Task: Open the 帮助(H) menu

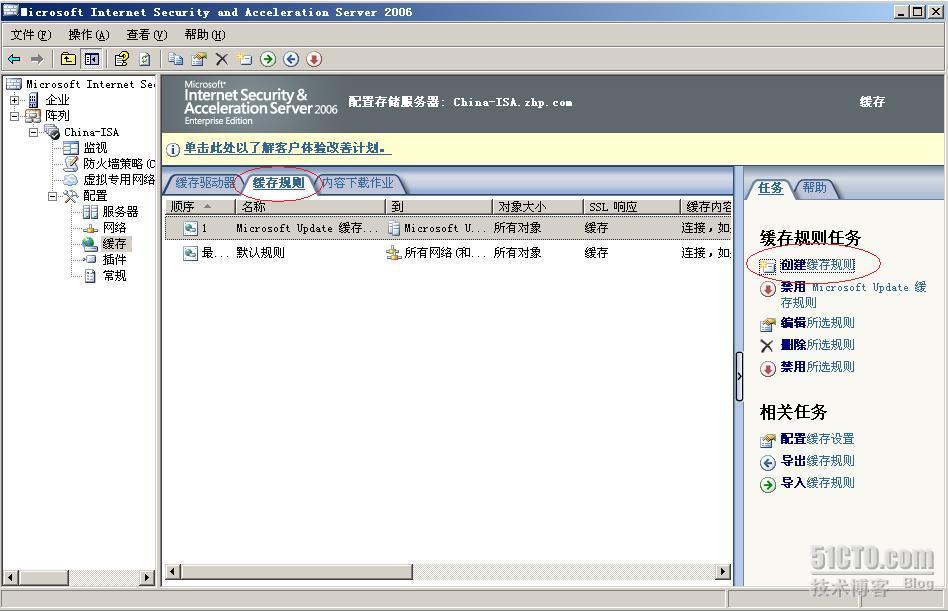Action: tap(204, 35)
